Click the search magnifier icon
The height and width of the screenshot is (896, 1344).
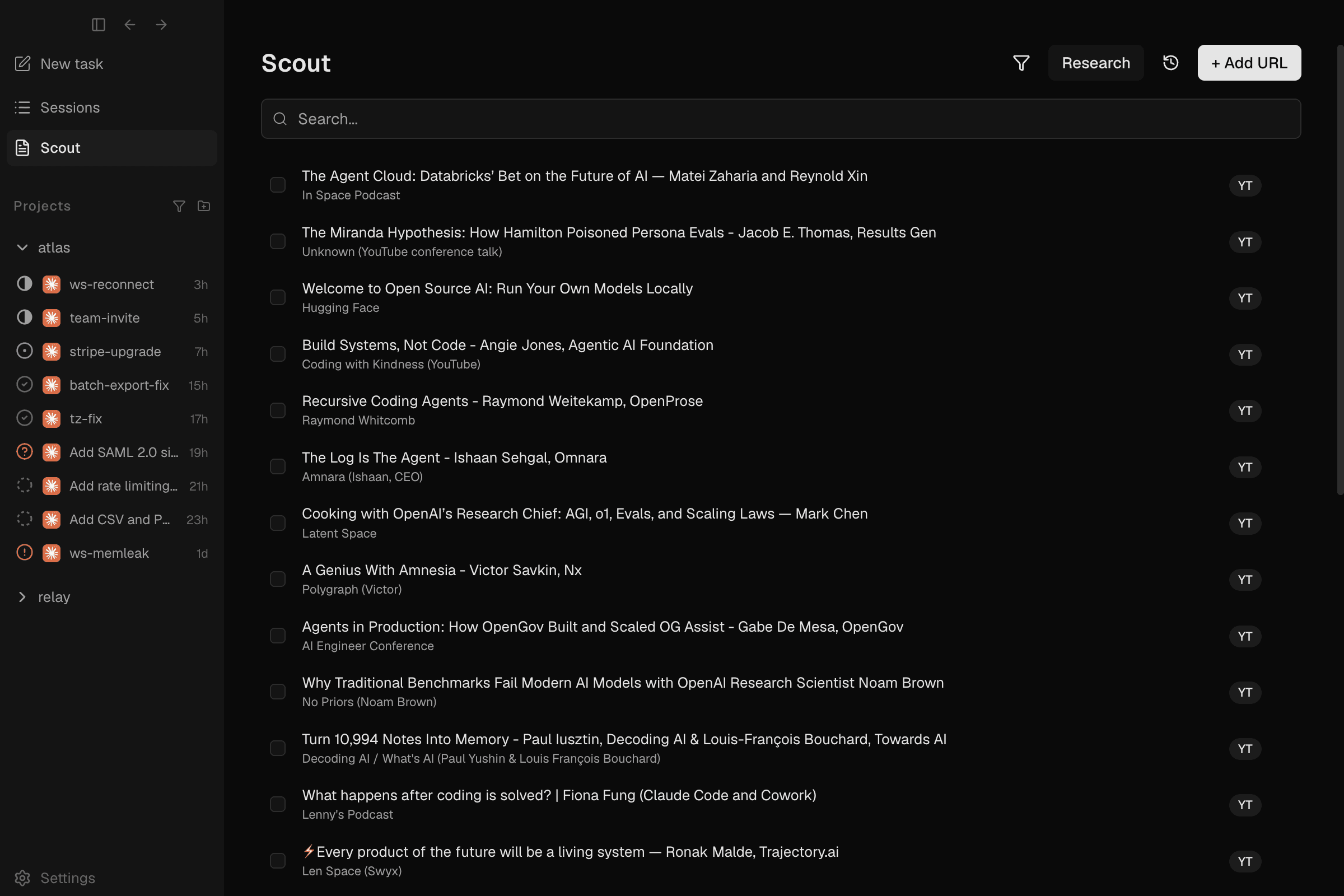coord(280,119)
